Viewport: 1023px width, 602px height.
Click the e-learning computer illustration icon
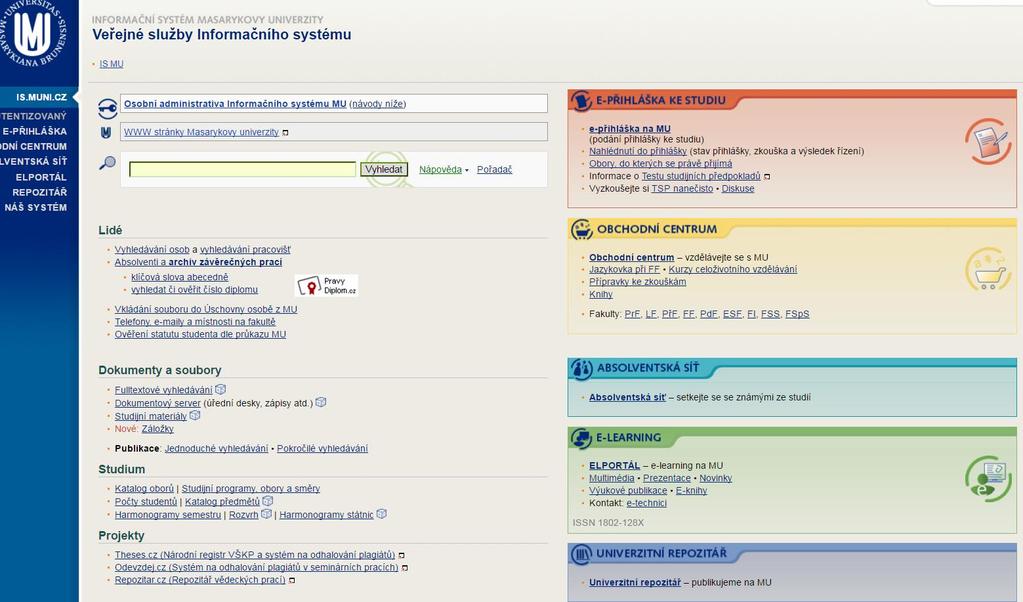(x=988, y=479)
